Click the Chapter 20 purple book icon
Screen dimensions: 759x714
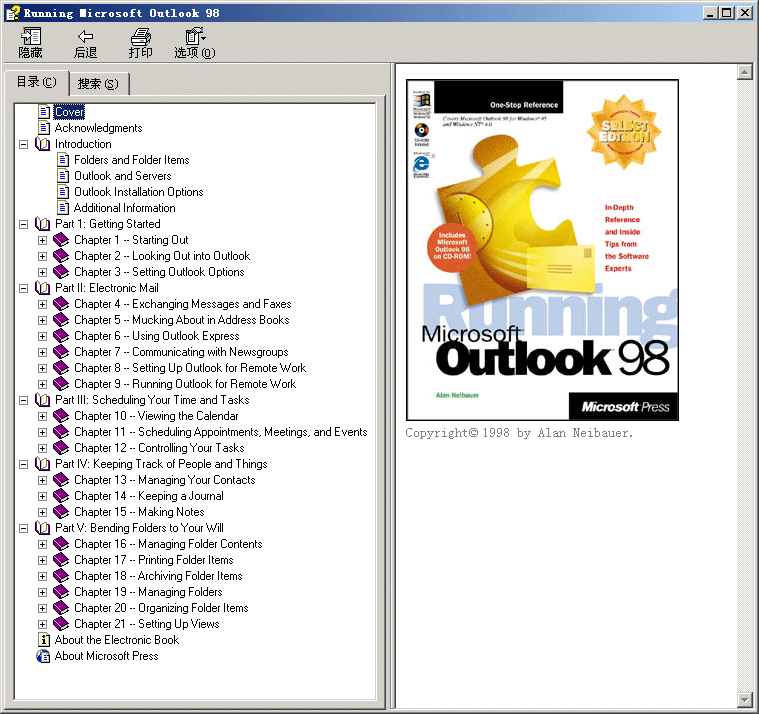coord(61,608)
